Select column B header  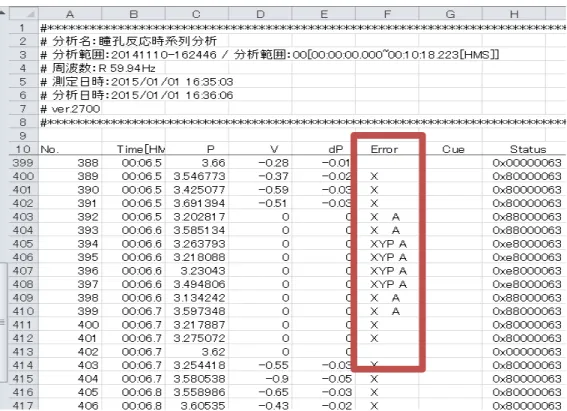[133, 14]
